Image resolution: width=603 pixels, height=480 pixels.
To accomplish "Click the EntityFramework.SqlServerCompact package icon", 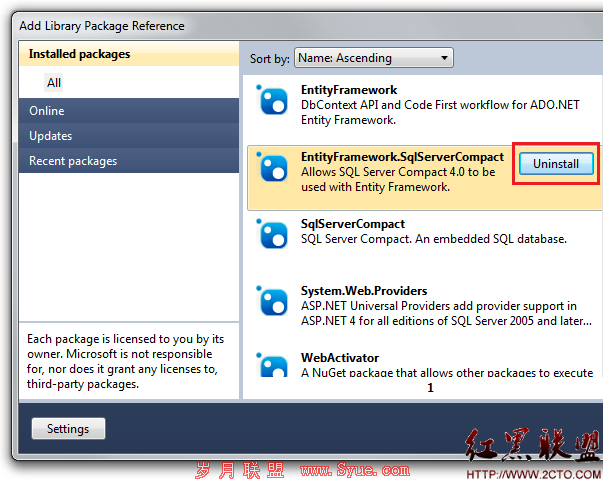I will (x=273, y=168).
